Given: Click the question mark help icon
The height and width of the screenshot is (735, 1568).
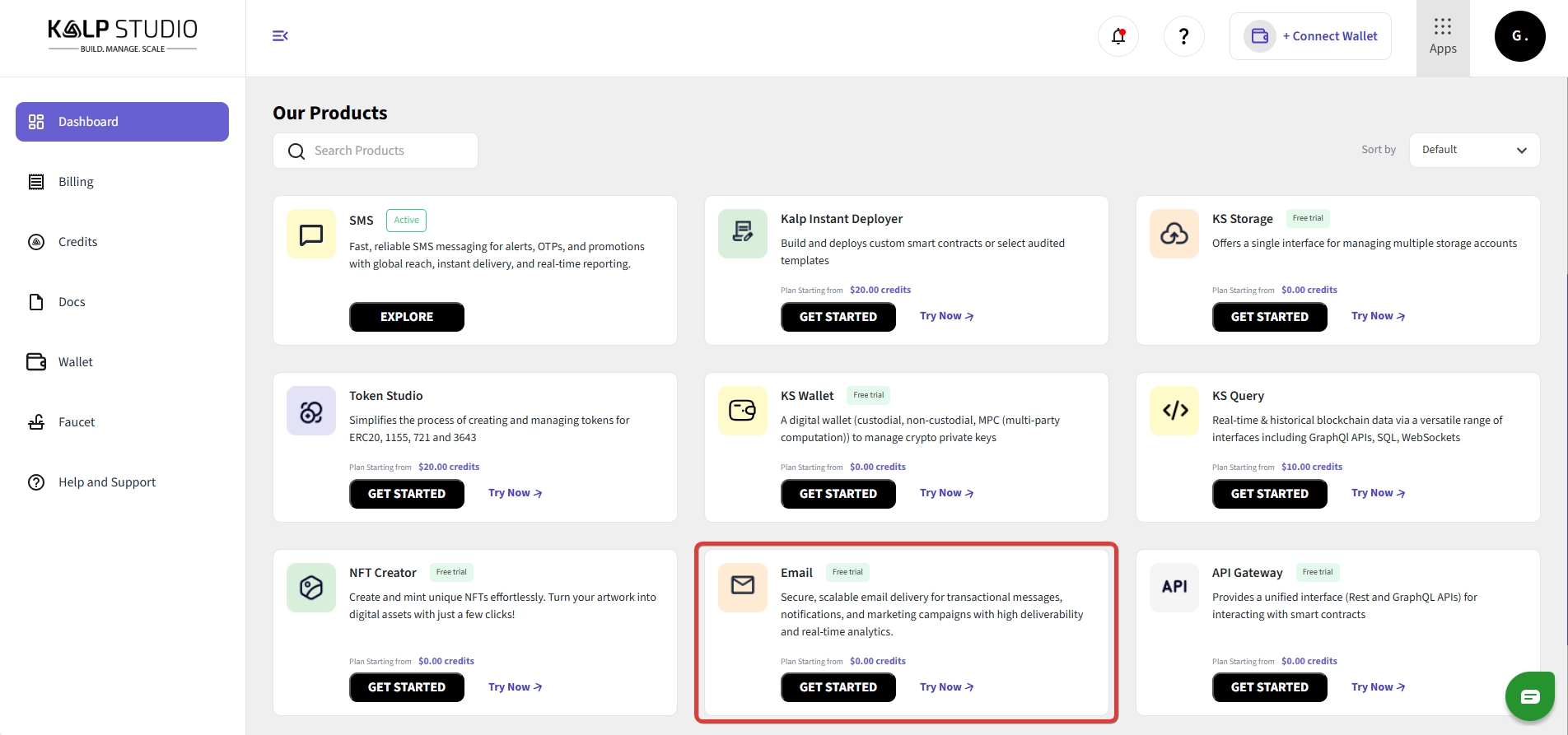Looking at the screenshot, I should [1183, 36].
